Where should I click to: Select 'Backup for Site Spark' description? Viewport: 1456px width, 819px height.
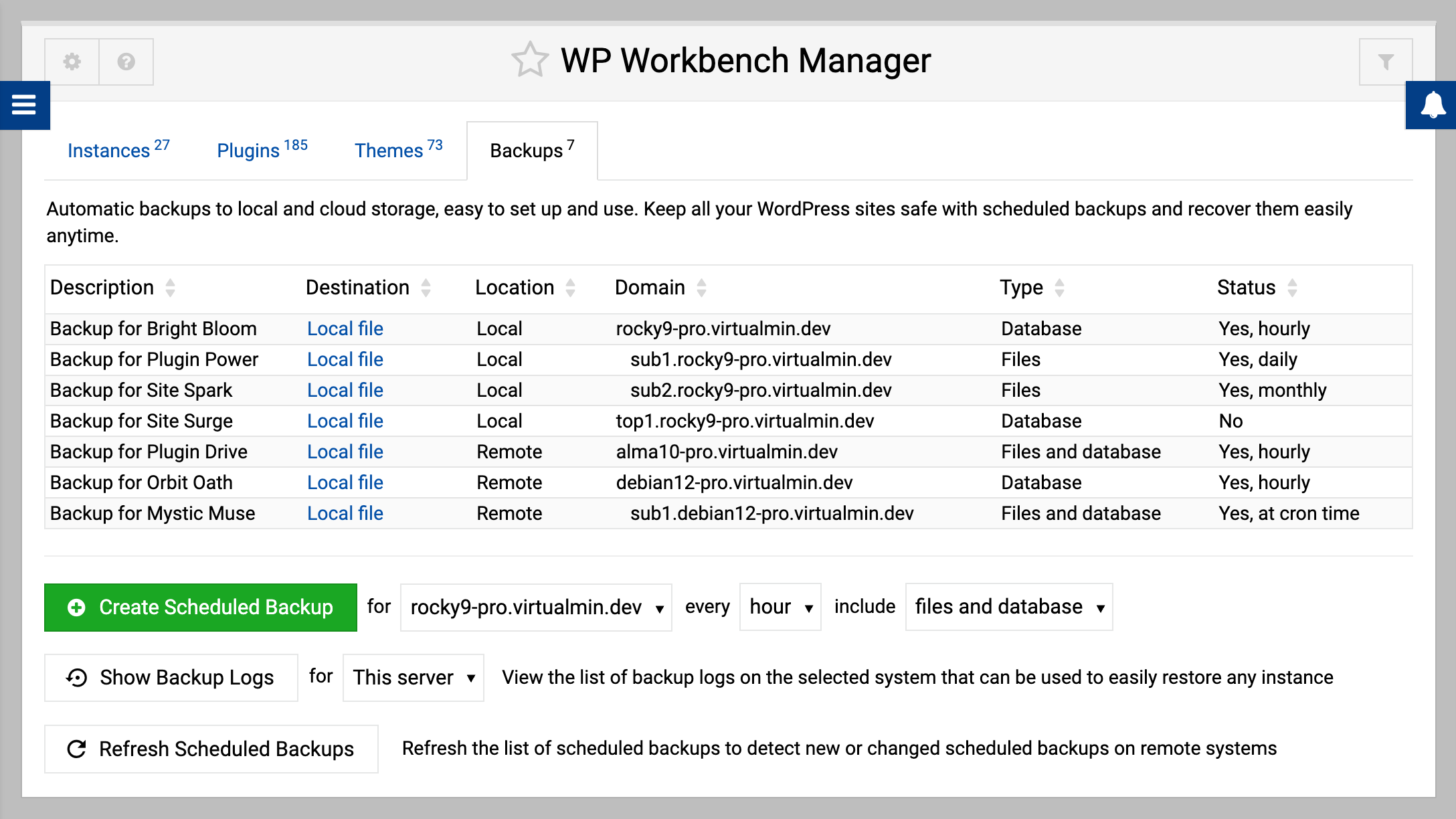pyautogui.click(x=141, y=390)
